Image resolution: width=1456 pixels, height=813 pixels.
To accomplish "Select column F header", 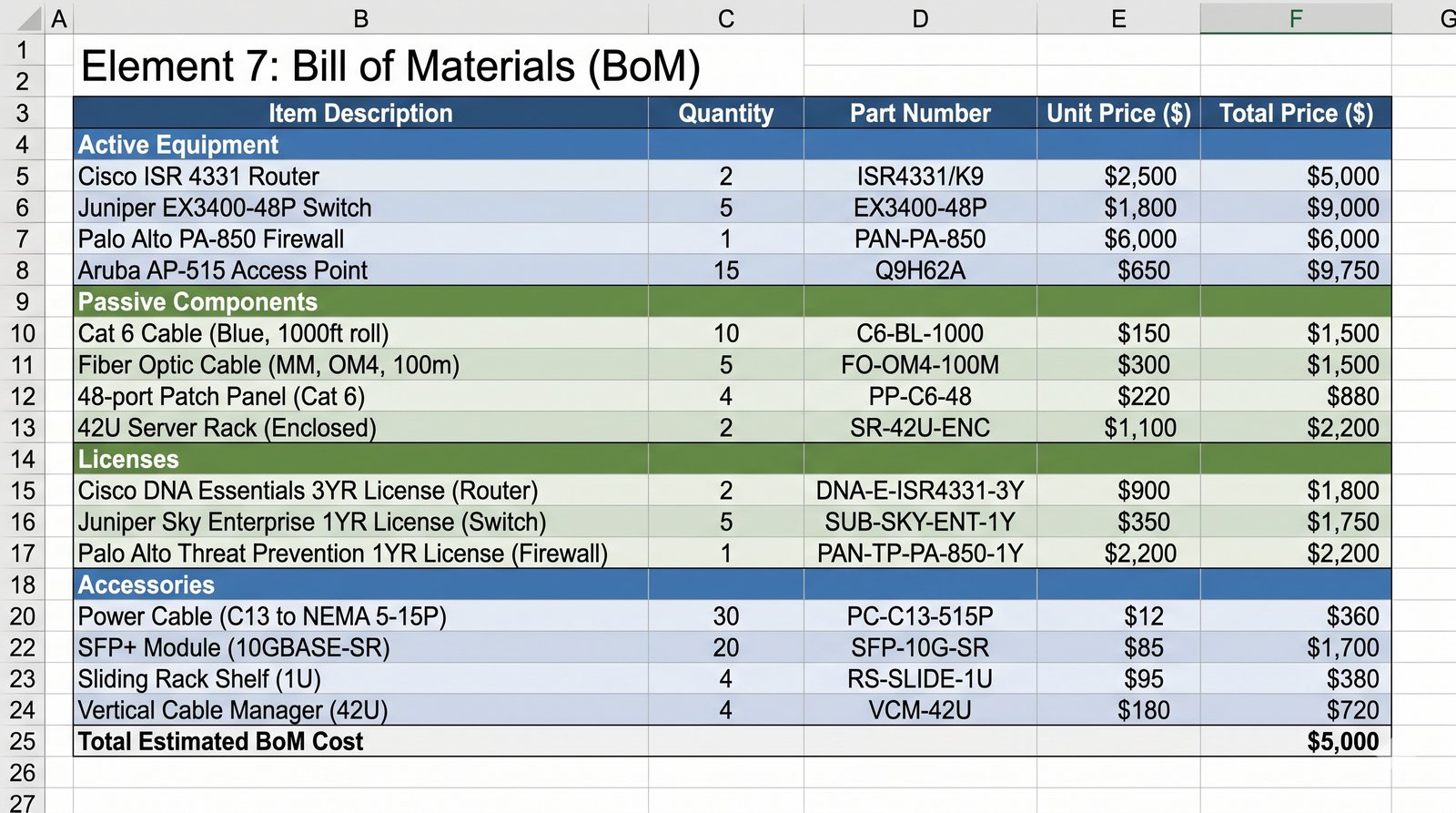I will click(x=1295, y=18).
